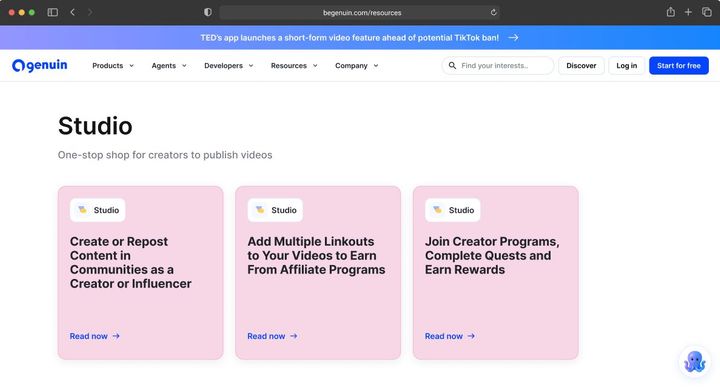720x390 pixels.
Task: Go back with the browser back arrow
Action: 73,12
